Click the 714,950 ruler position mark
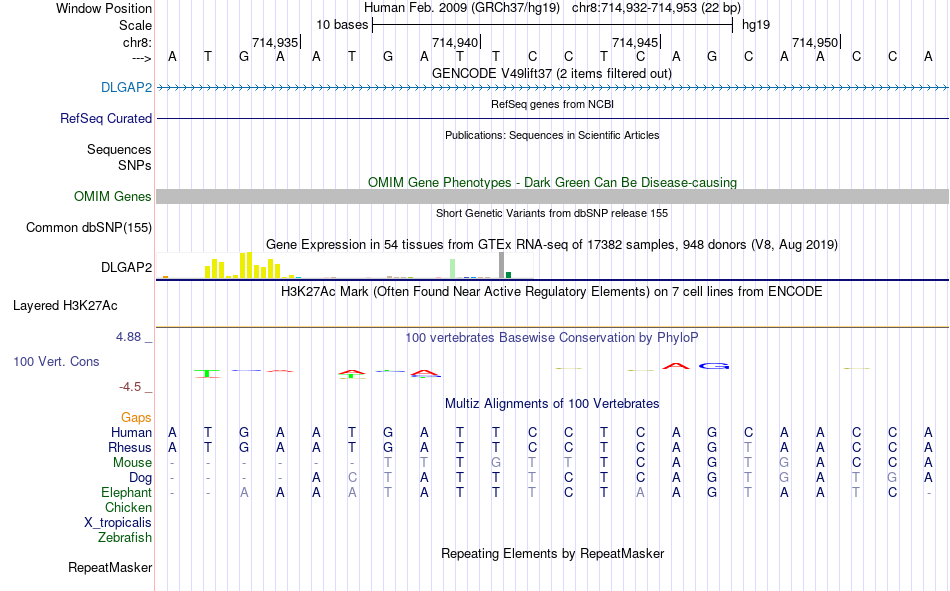 pos(816,42)
